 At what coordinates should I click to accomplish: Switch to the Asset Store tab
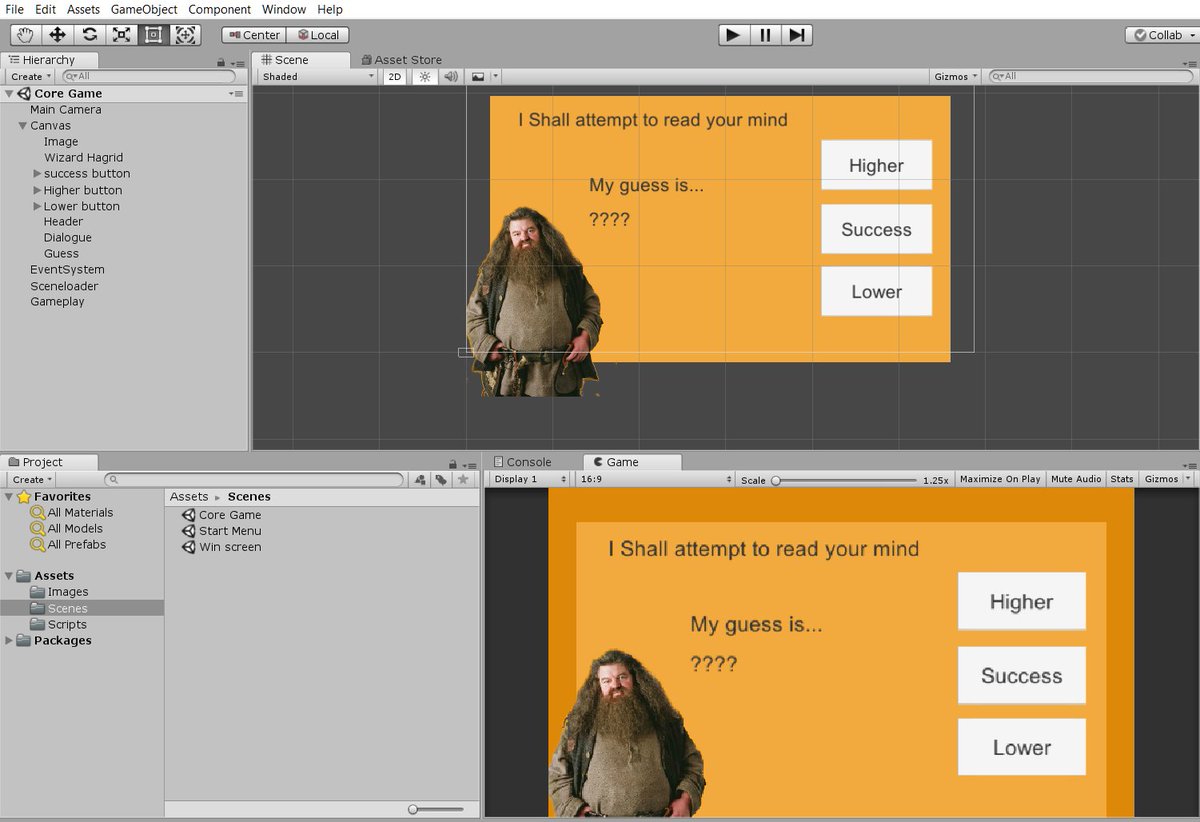coord(401,60)
